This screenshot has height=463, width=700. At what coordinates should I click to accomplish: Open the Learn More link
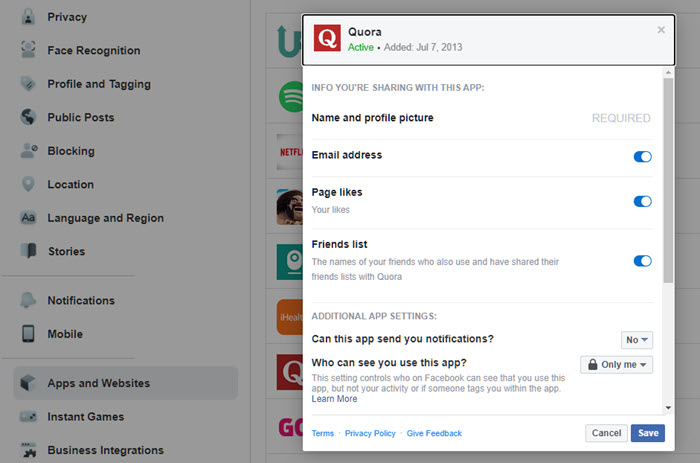(334, 399)
